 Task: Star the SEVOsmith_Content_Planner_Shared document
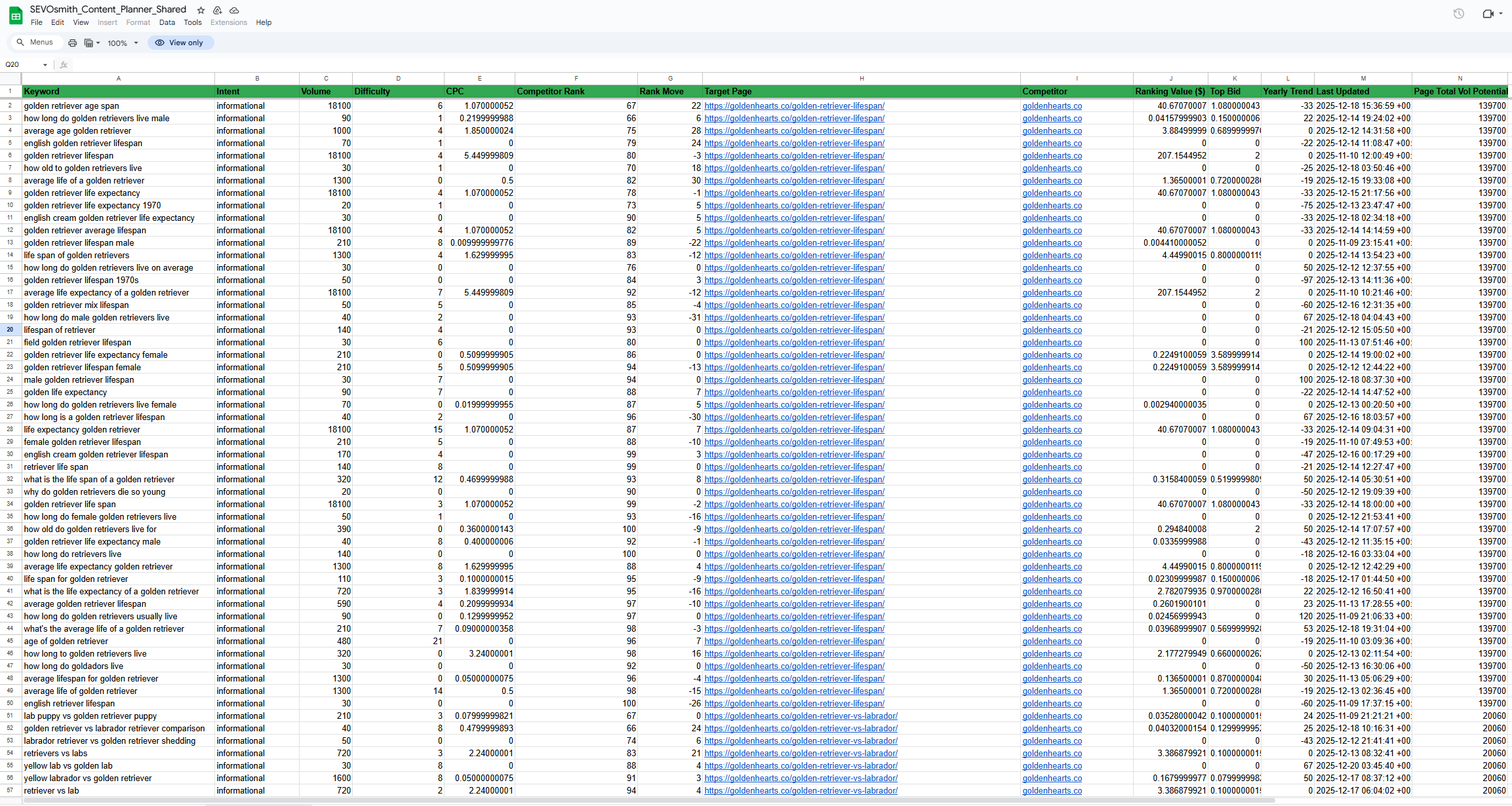point(201,10)
